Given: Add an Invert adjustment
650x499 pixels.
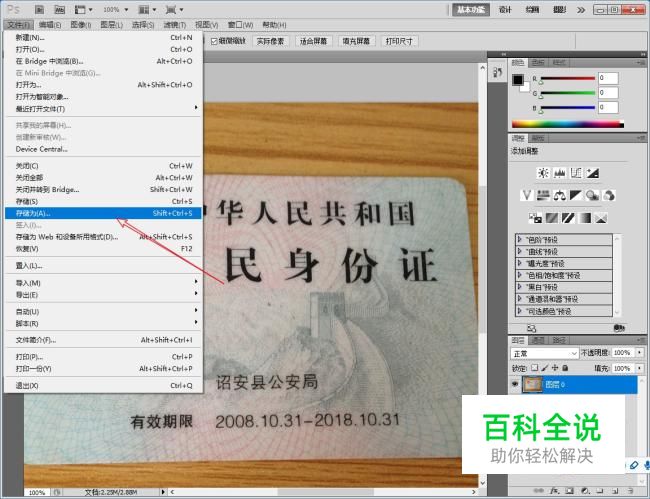Looking at the screenshot, I should coord(535,218).
